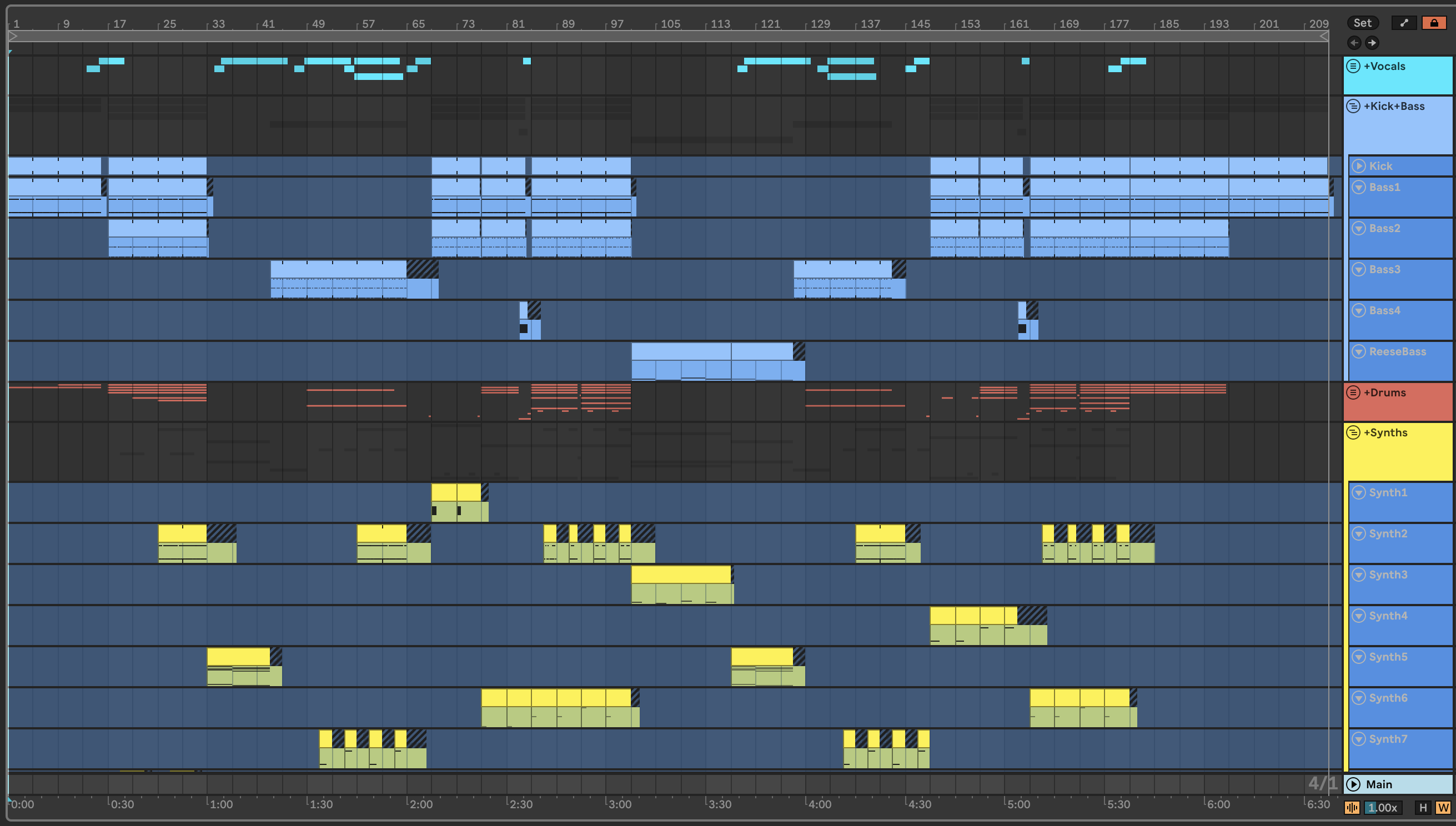Unfold the +Drums group track icon
The height and width of the screenshot is (826, 1456).
coord(1353,392)
